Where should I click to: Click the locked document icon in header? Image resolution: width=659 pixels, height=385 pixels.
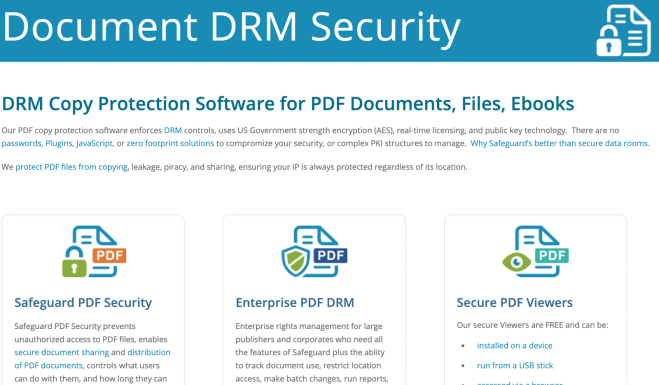(x=624, y=30)
